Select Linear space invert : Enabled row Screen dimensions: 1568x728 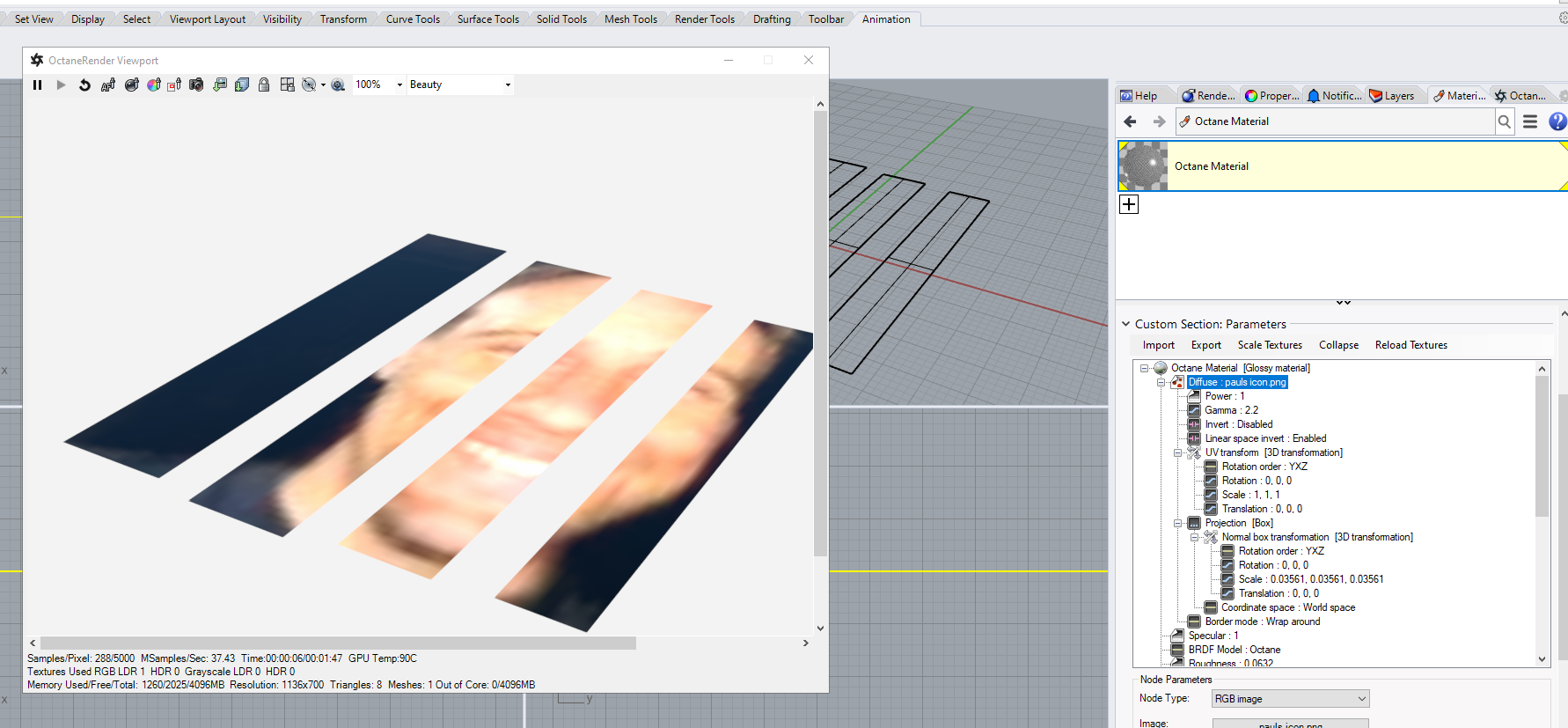click(x=1265, y=438)
